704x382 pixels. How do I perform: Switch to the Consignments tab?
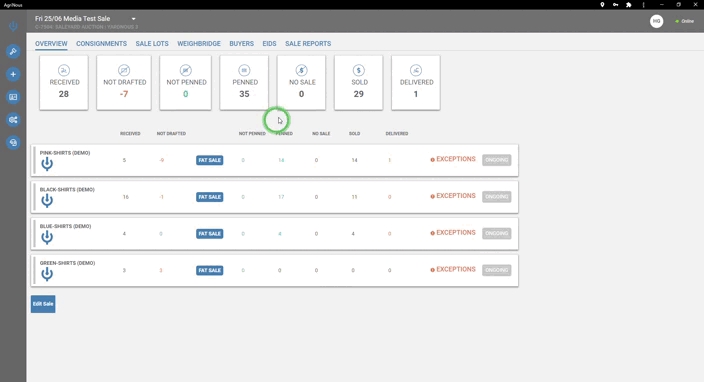101,44
